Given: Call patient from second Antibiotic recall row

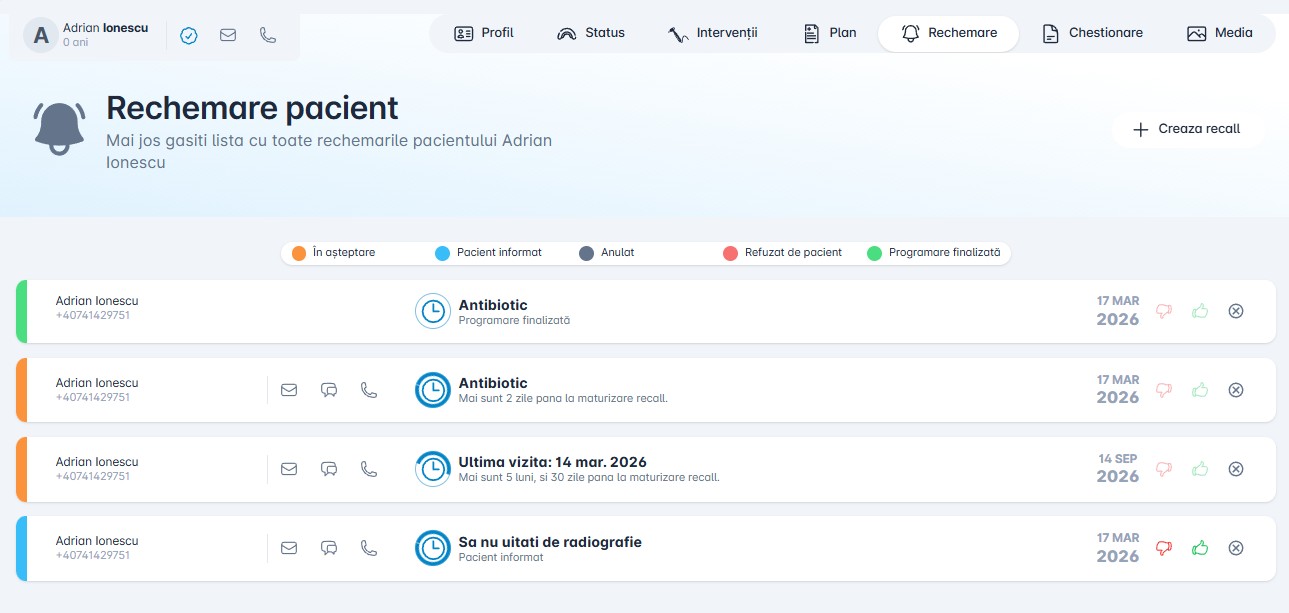Looking at the screenshot, I should 369,390.
